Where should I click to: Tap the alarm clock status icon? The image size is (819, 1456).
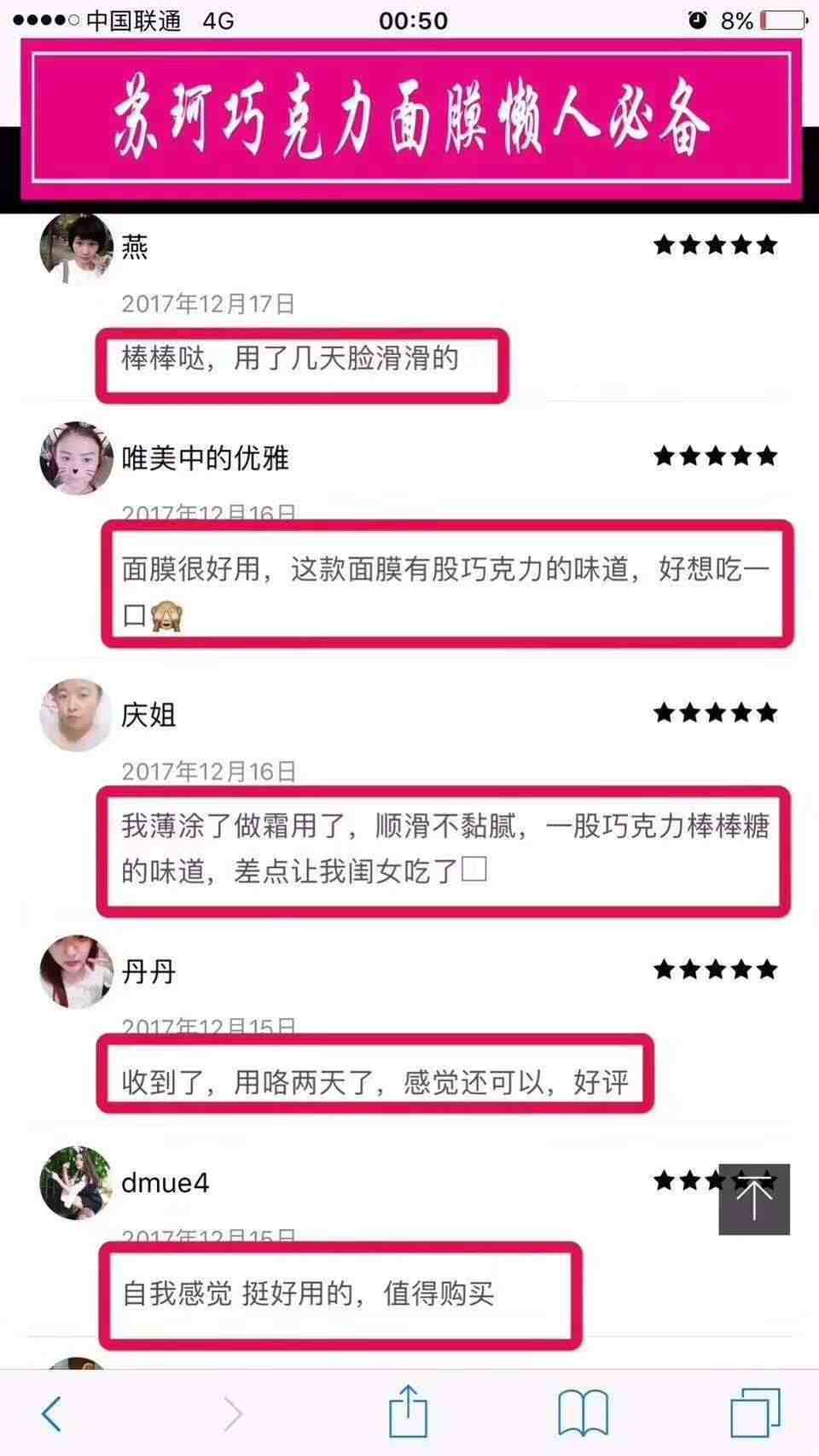point(698,20)
